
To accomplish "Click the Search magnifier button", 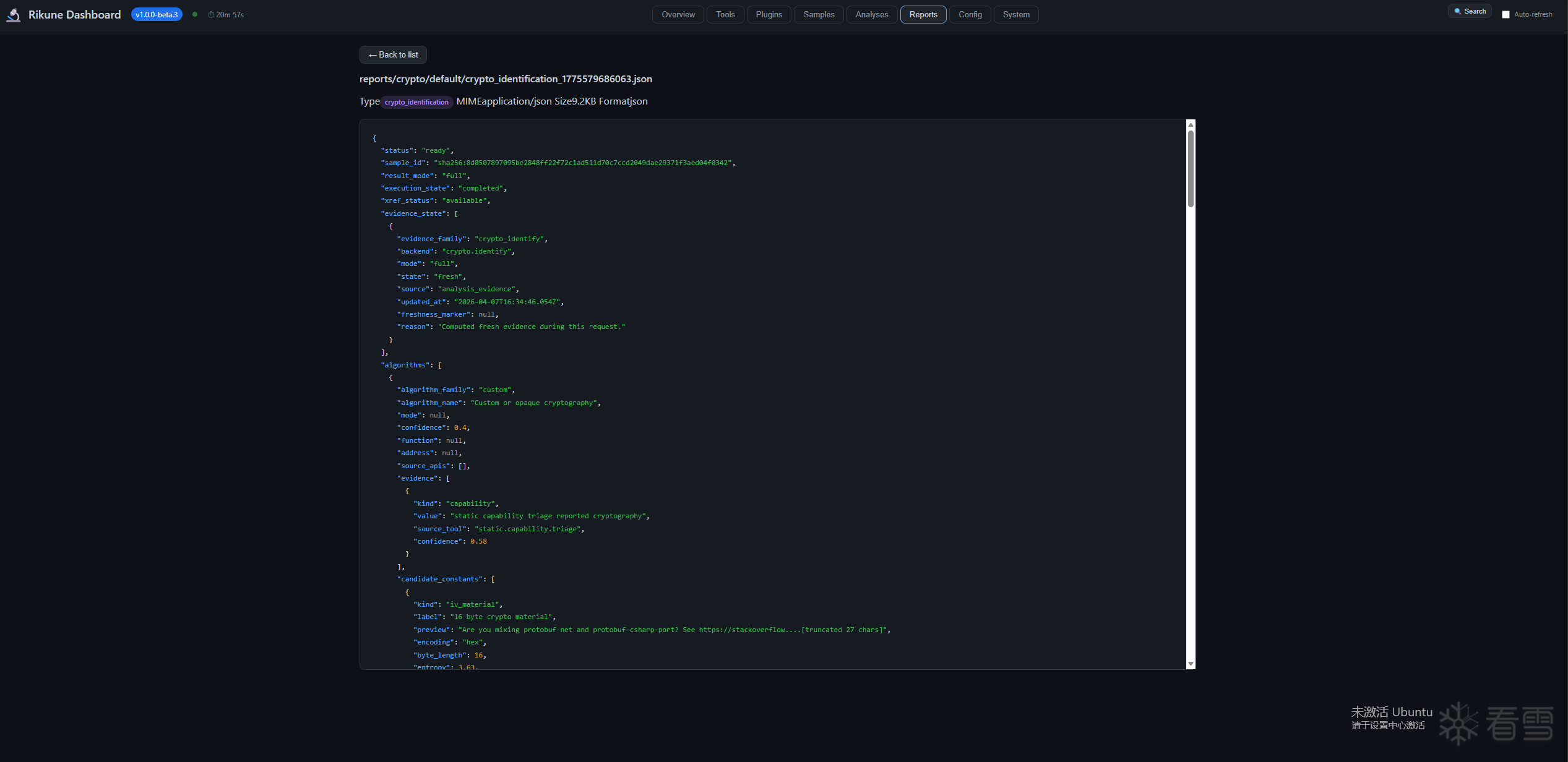I will pyautogui.click(x=1469, y=11).
